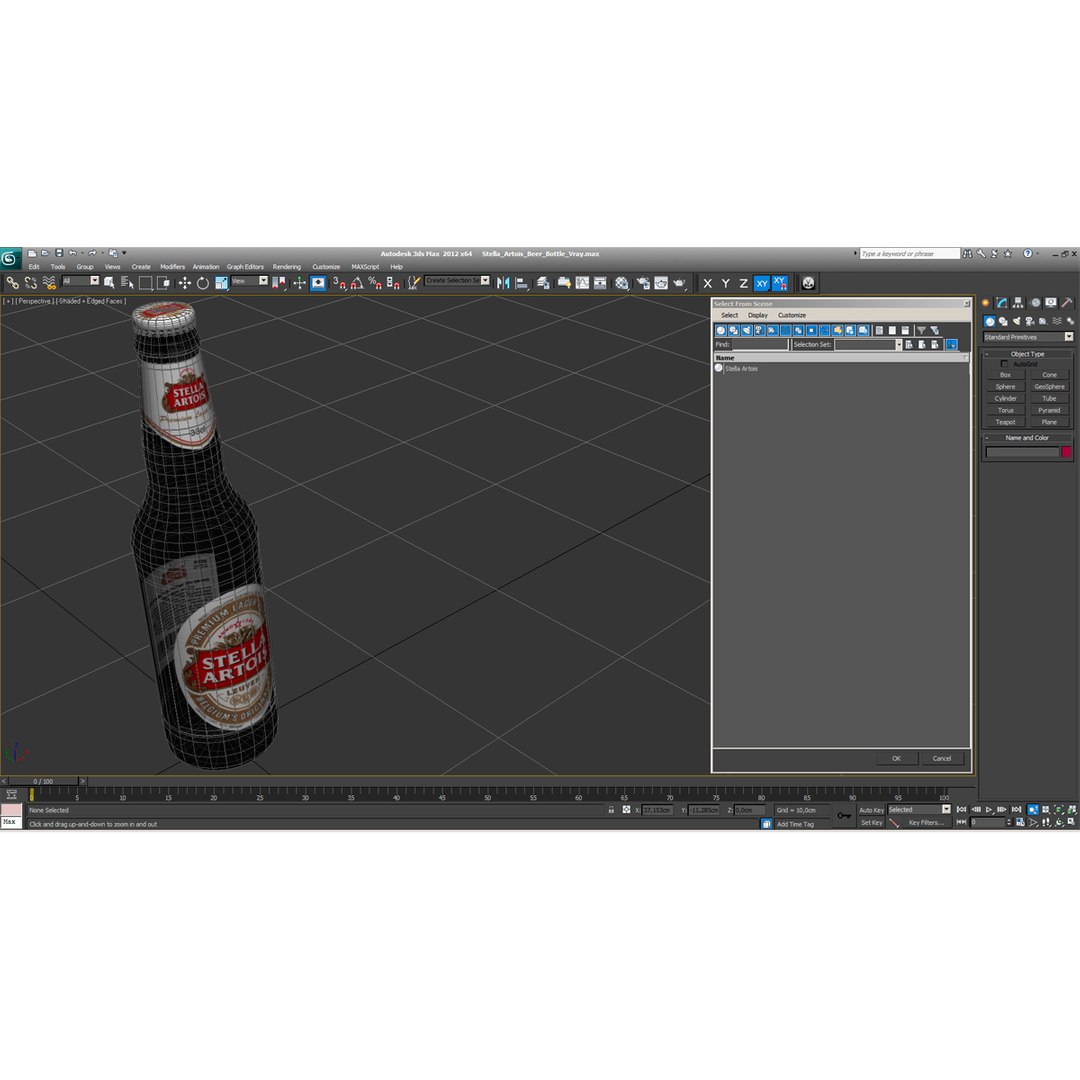
Task: Open the Standard Primitives dropdown
Action: coord(1028,337)
